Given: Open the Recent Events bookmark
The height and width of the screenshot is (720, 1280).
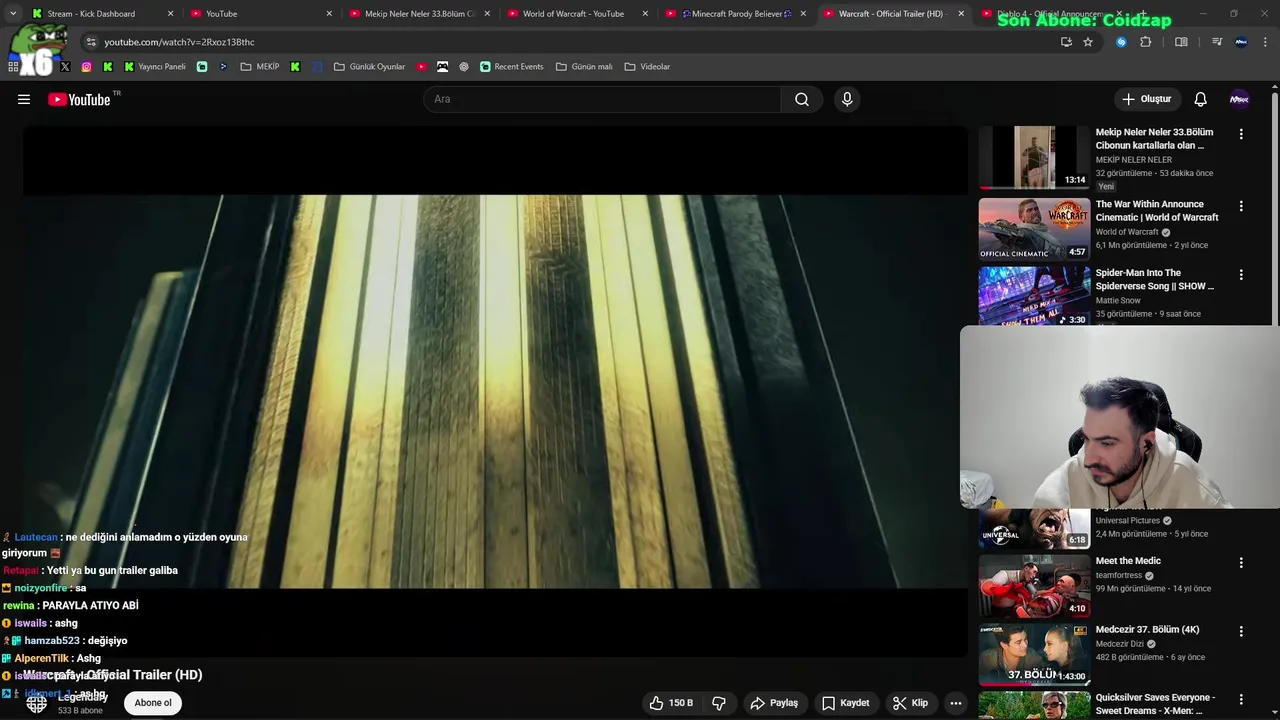Looking at the screenshot, I should click(511, 67).
